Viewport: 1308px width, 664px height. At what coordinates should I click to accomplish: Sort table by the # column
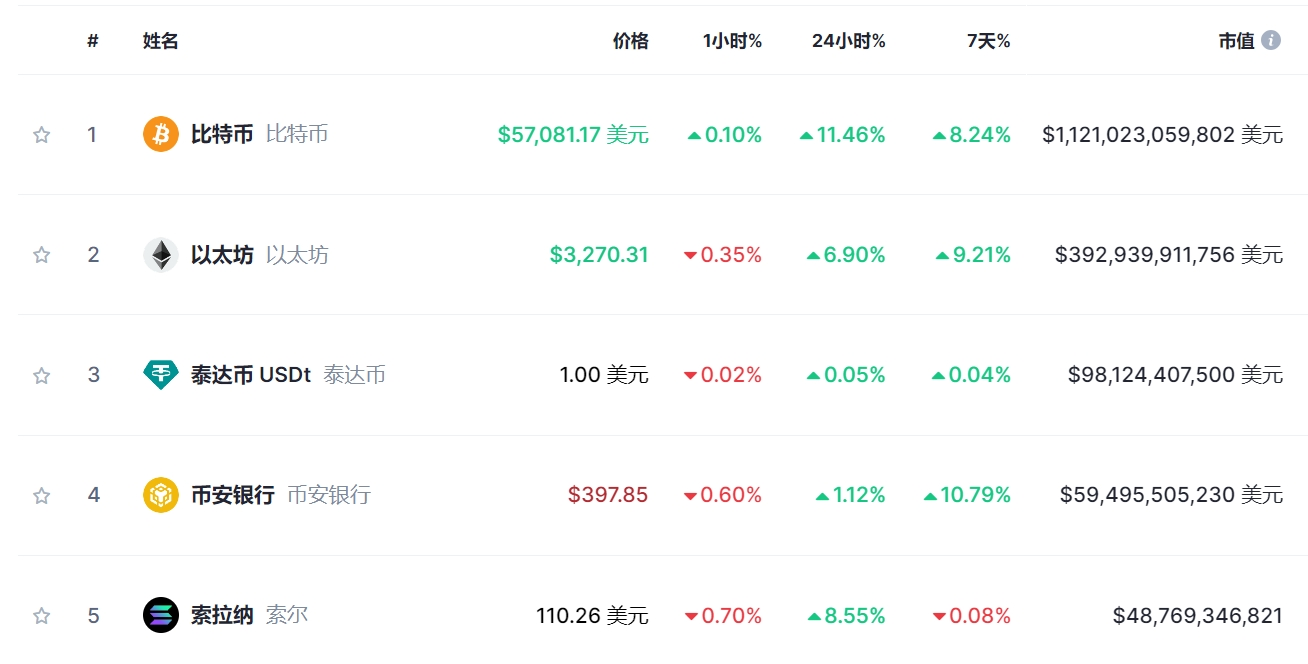[x=92, y=42]
